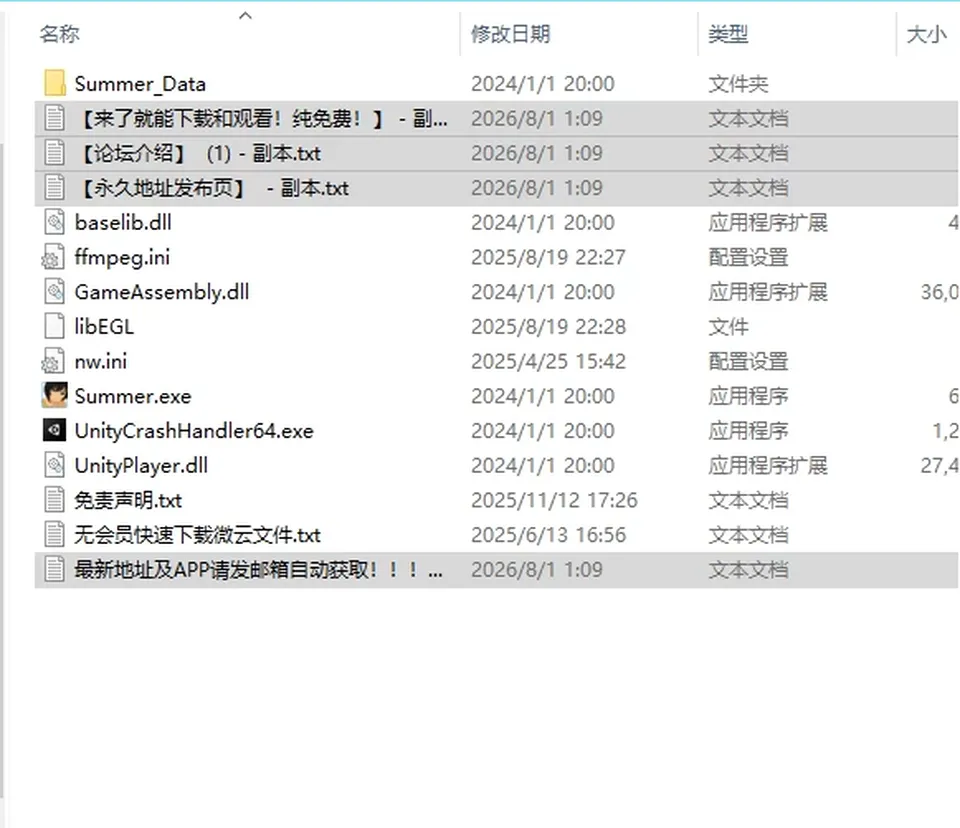960x828 pixels.
Task: Select the 免责声明.txt file name
Action: point(128,500)
